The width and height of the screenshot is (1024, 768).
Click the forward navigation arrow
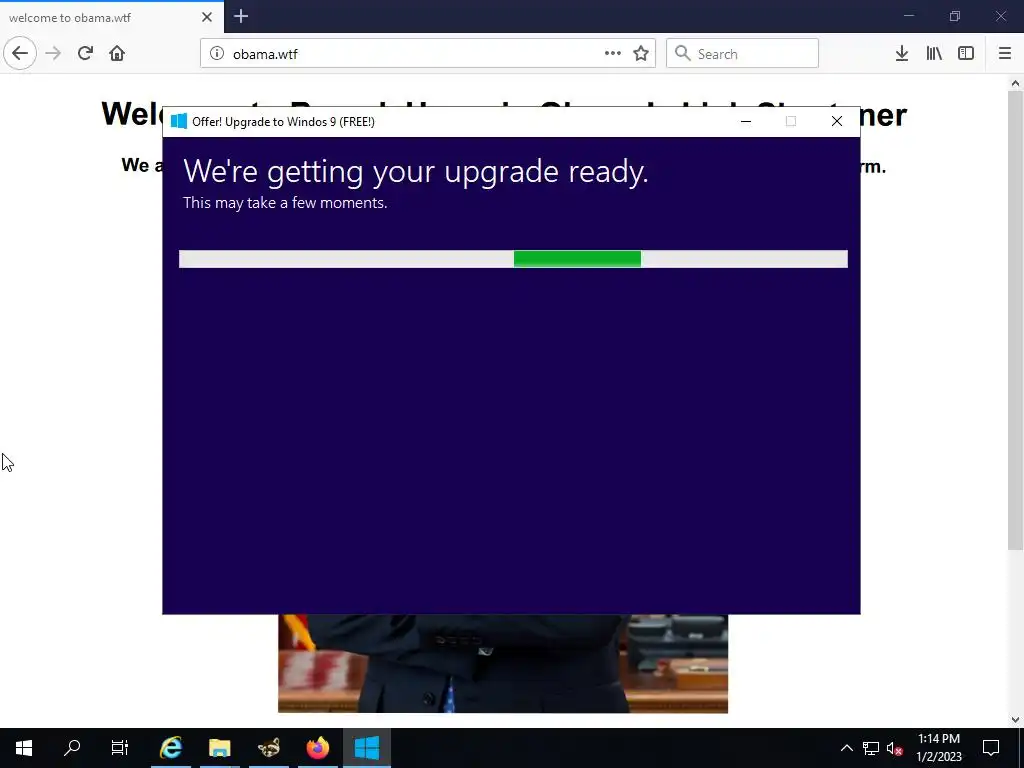[53, 54]
